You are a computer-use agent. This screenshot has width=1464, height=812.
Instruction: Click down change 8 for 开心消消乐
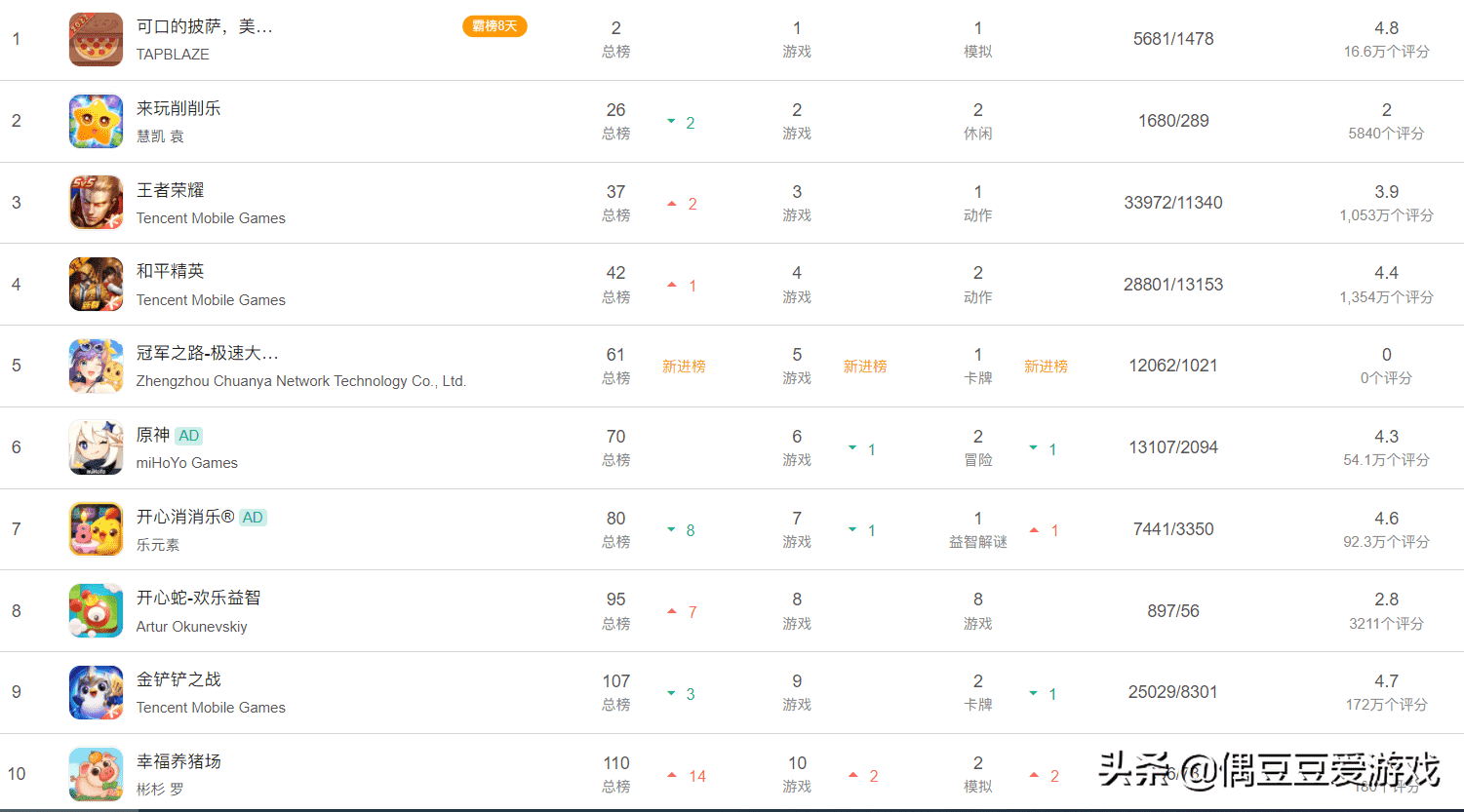point(681,530)
